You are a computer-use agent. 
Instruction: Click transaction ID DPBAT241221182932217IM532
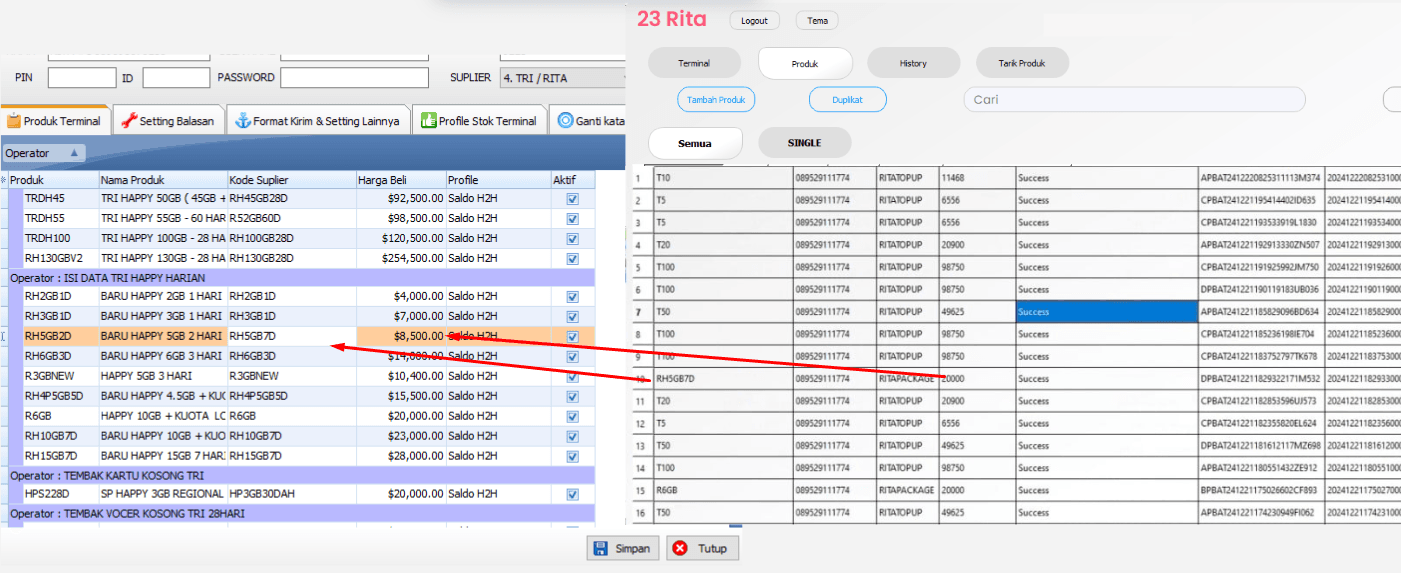click(x=1261, y=379)
